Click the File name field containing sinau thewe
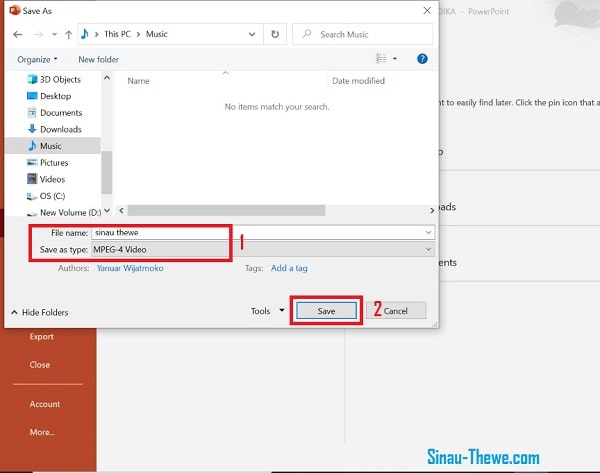 (262, 232)
